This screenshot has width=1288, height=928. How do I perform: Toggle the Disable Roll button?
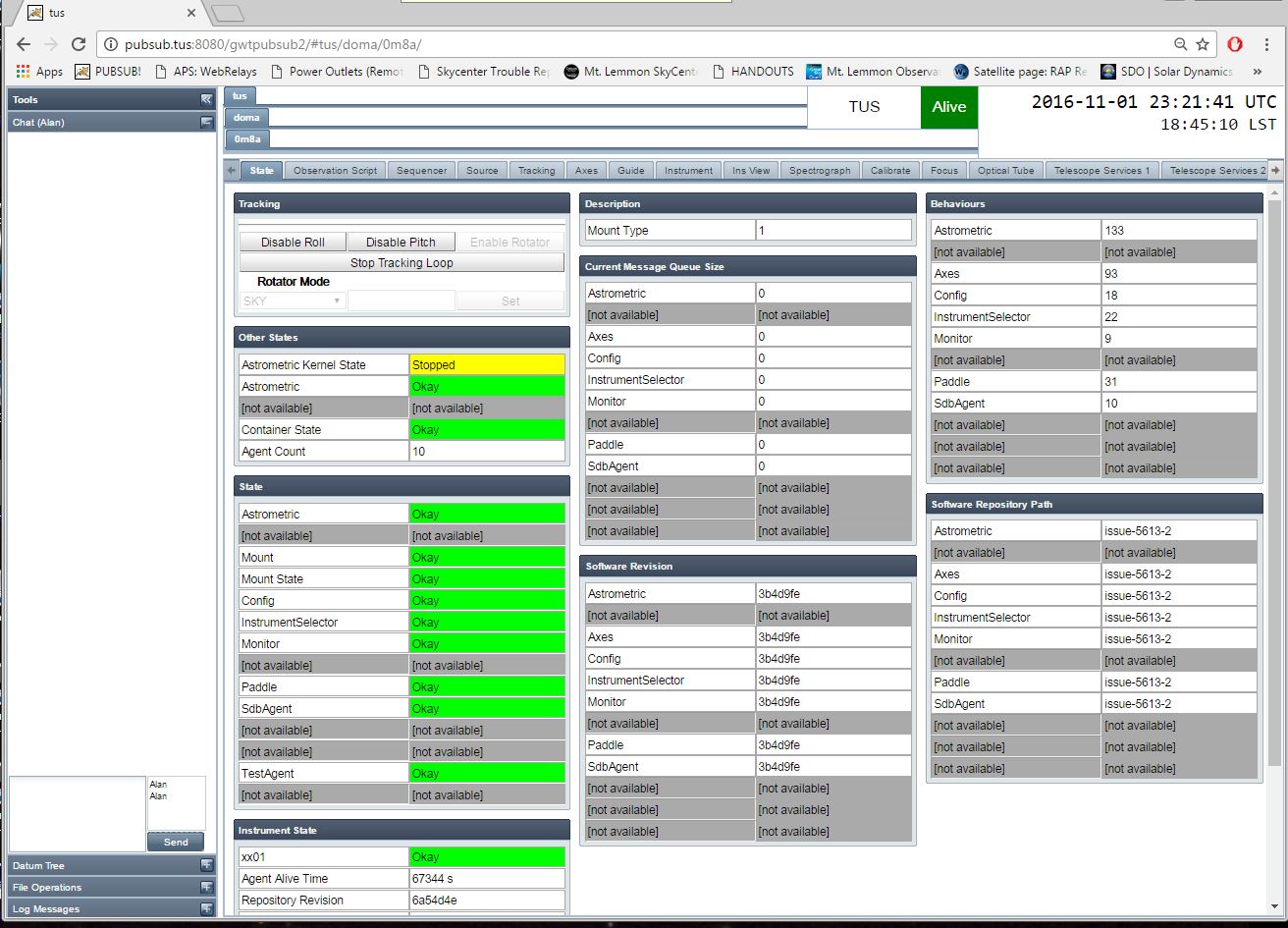tap(293, 242)
